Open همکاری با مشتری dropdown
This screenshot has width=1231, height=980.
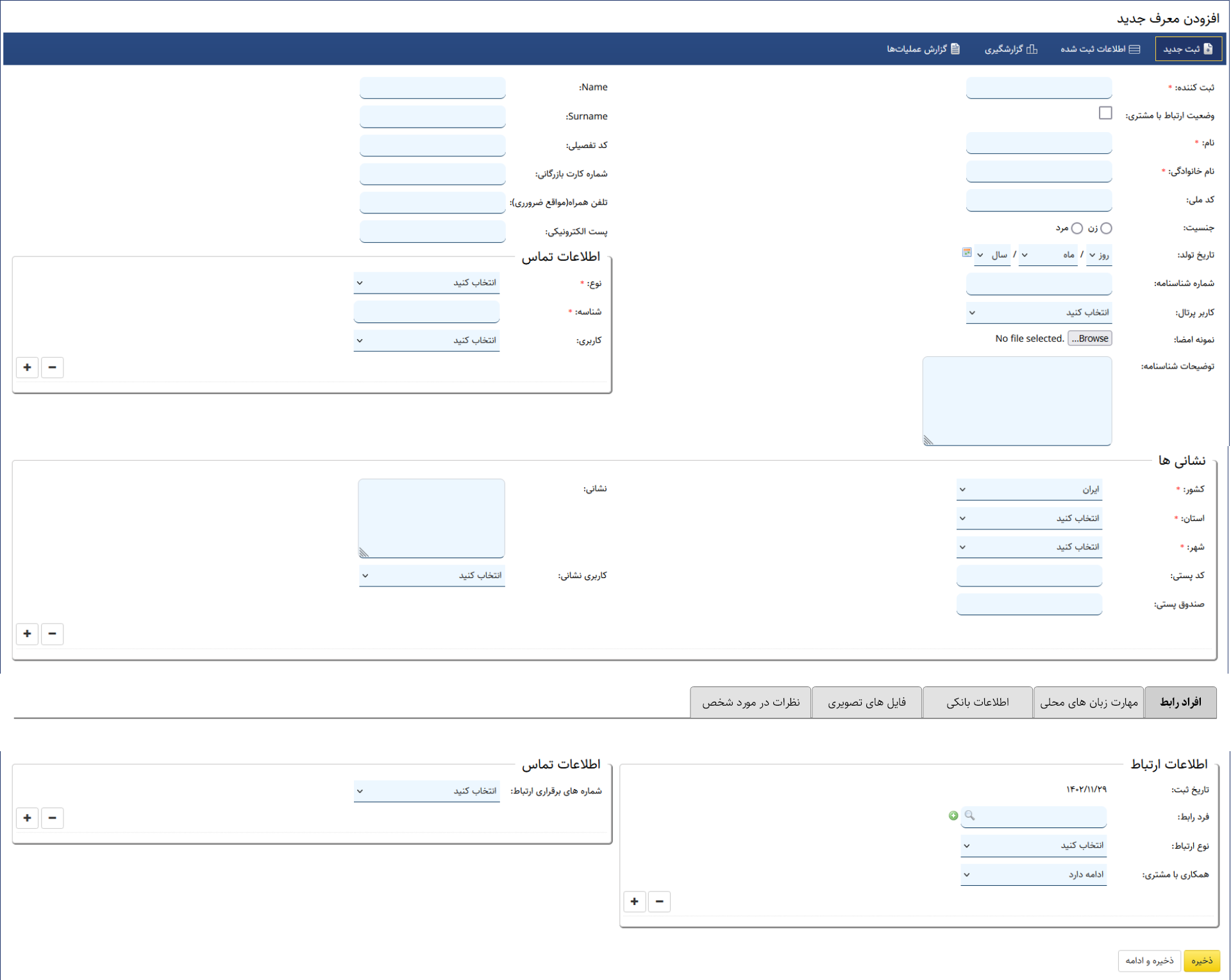coord(1034,874)
